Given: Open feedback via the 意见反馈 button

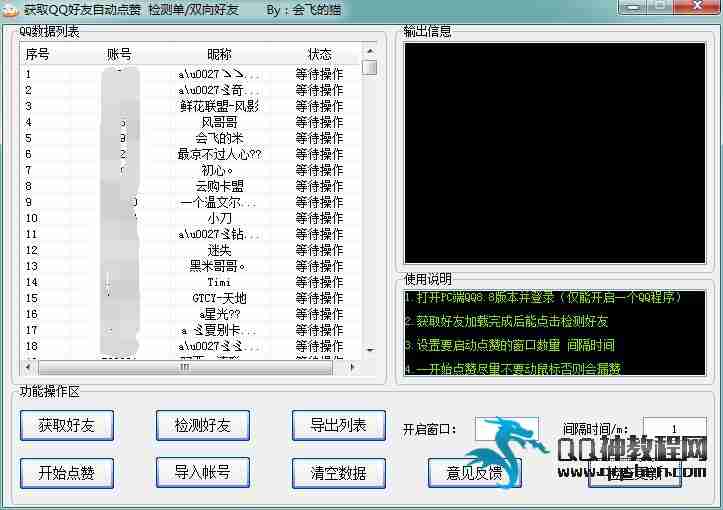Looking at the screenshot, I should (474, 473).
